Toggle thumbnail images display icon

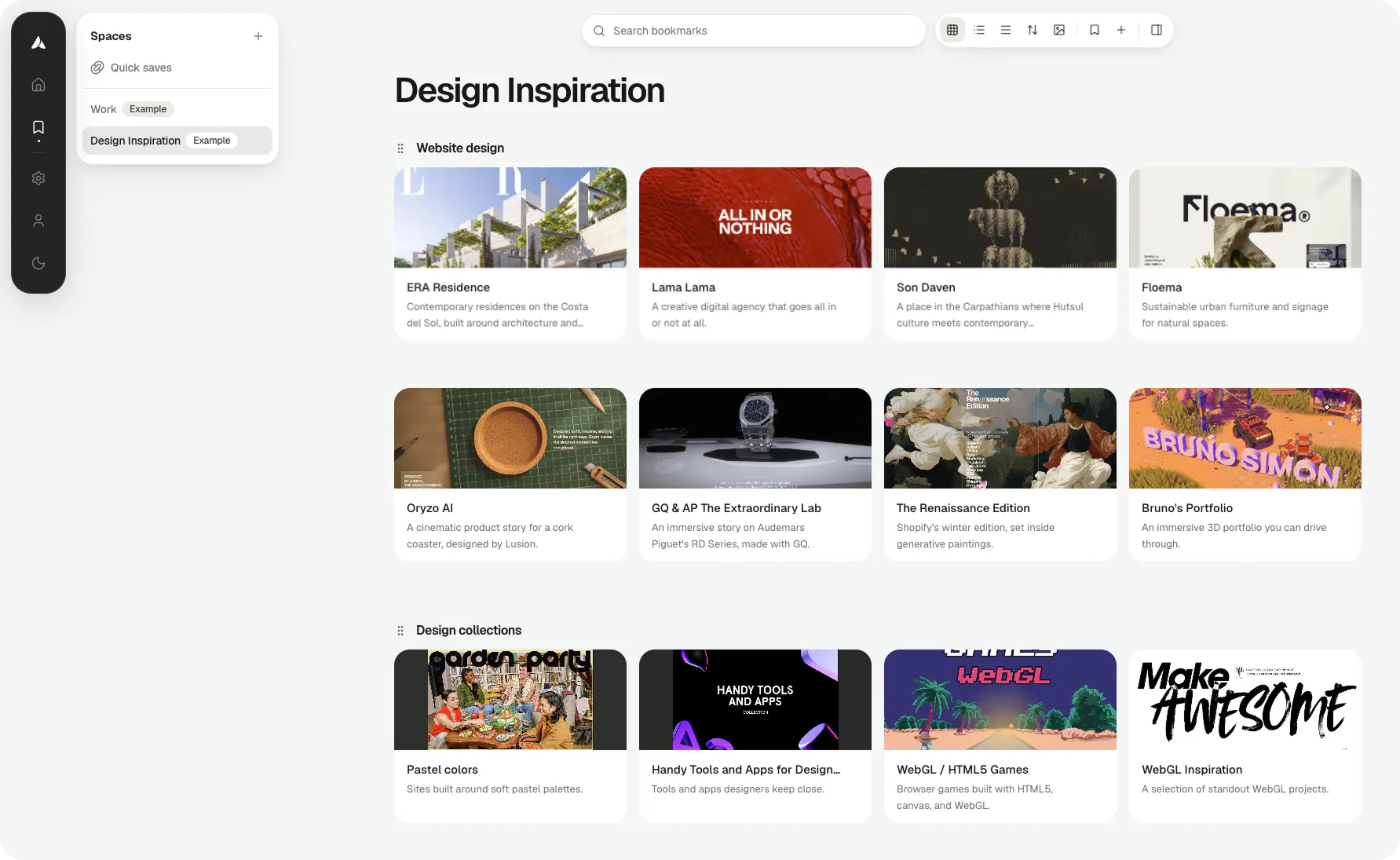[1059, 30]
